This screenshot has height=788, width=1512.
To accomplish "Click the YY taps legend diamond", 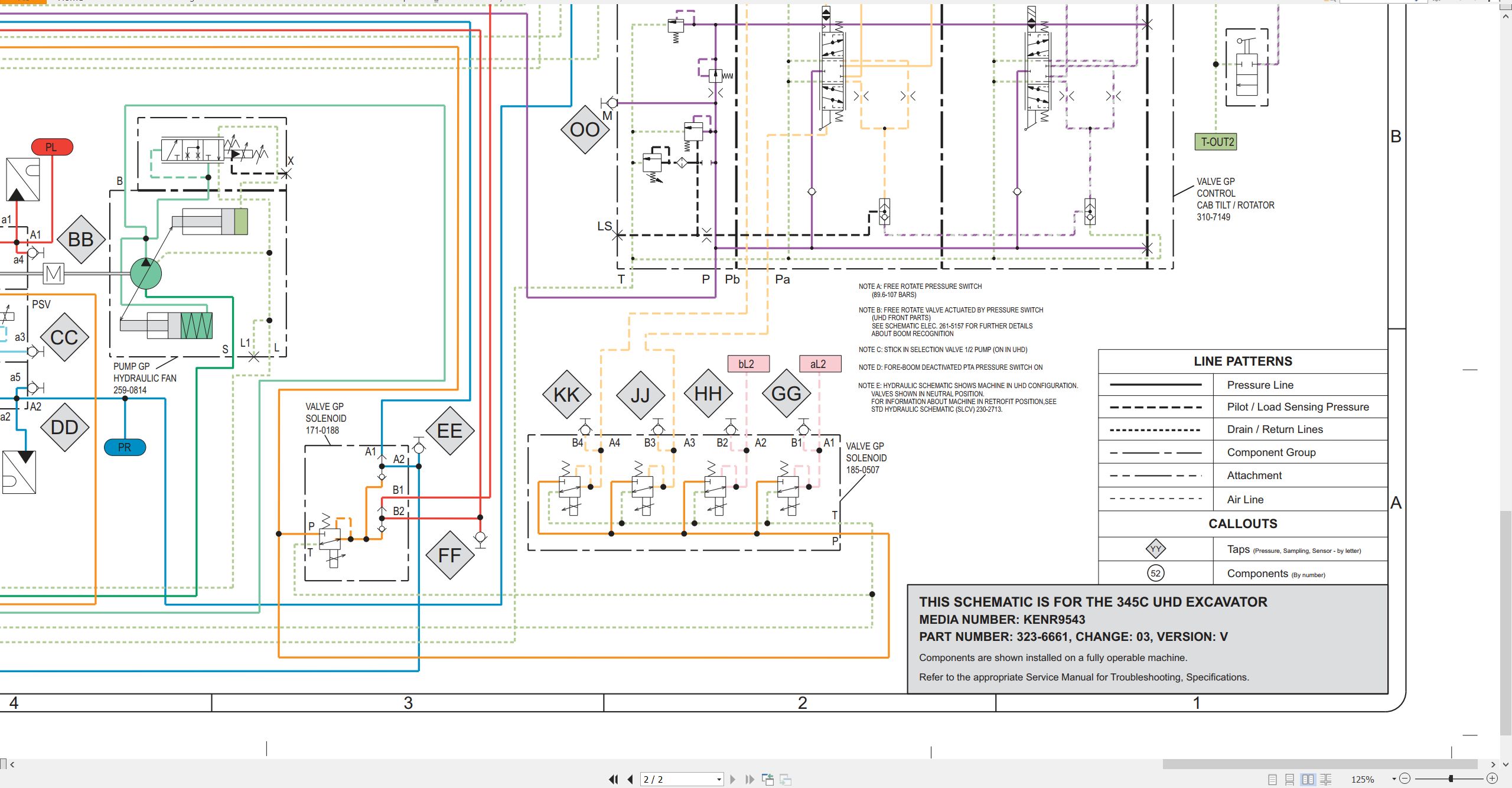I will tap(1156, 549).
